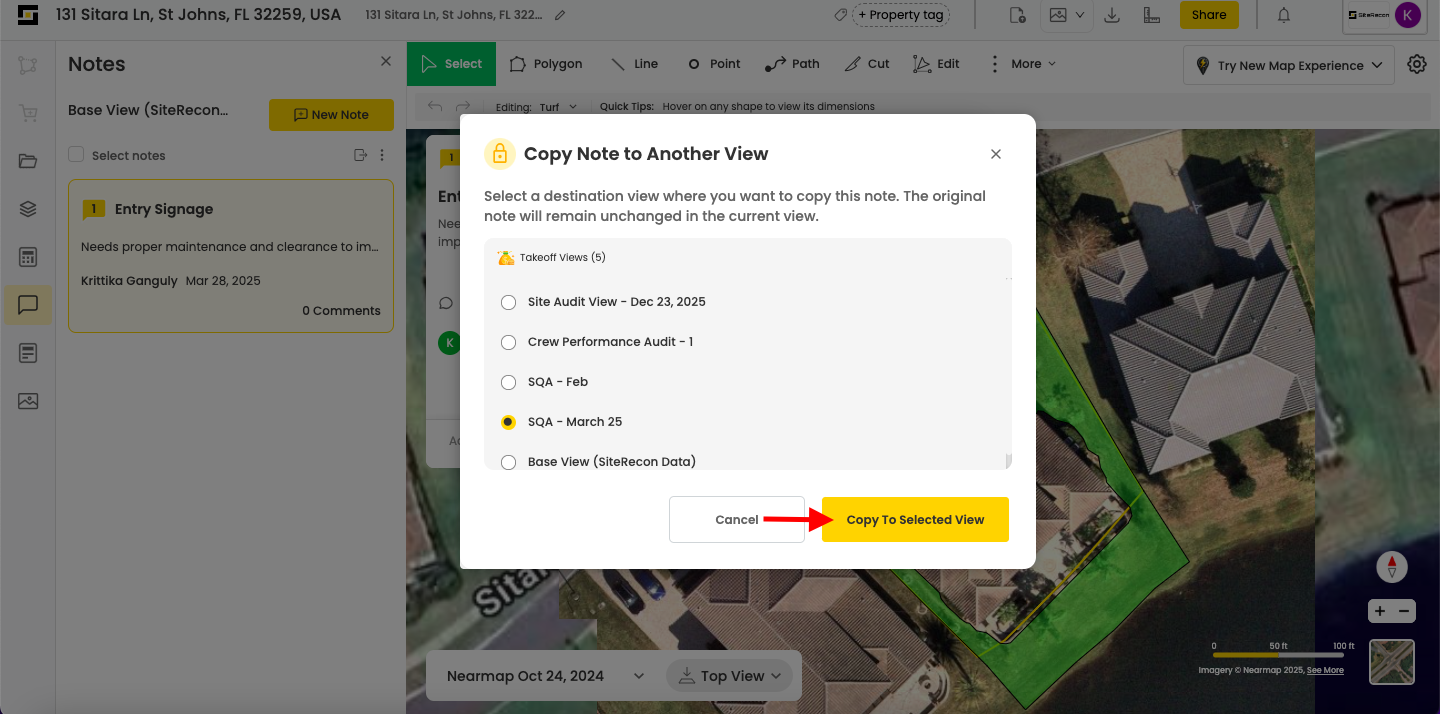Select the Site Audit View - Dec 23, 2025 radio
The height and width of the screenshot is (714, 1440).
(x=508, y=302)
